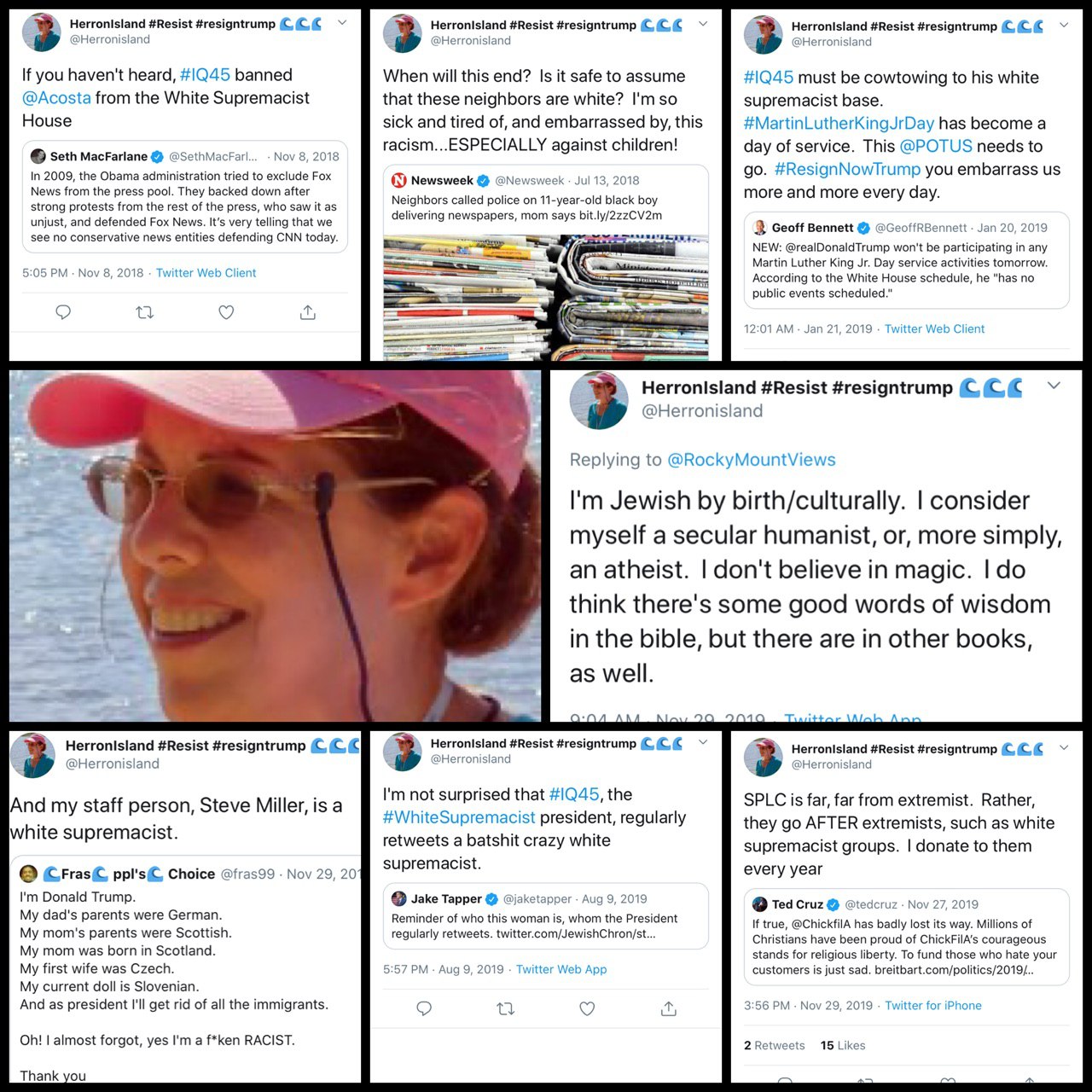This screenshot has height=1092, width=1092.
Task: Open the chevron menu on the Acosta tweet
Action: [342, 23]
